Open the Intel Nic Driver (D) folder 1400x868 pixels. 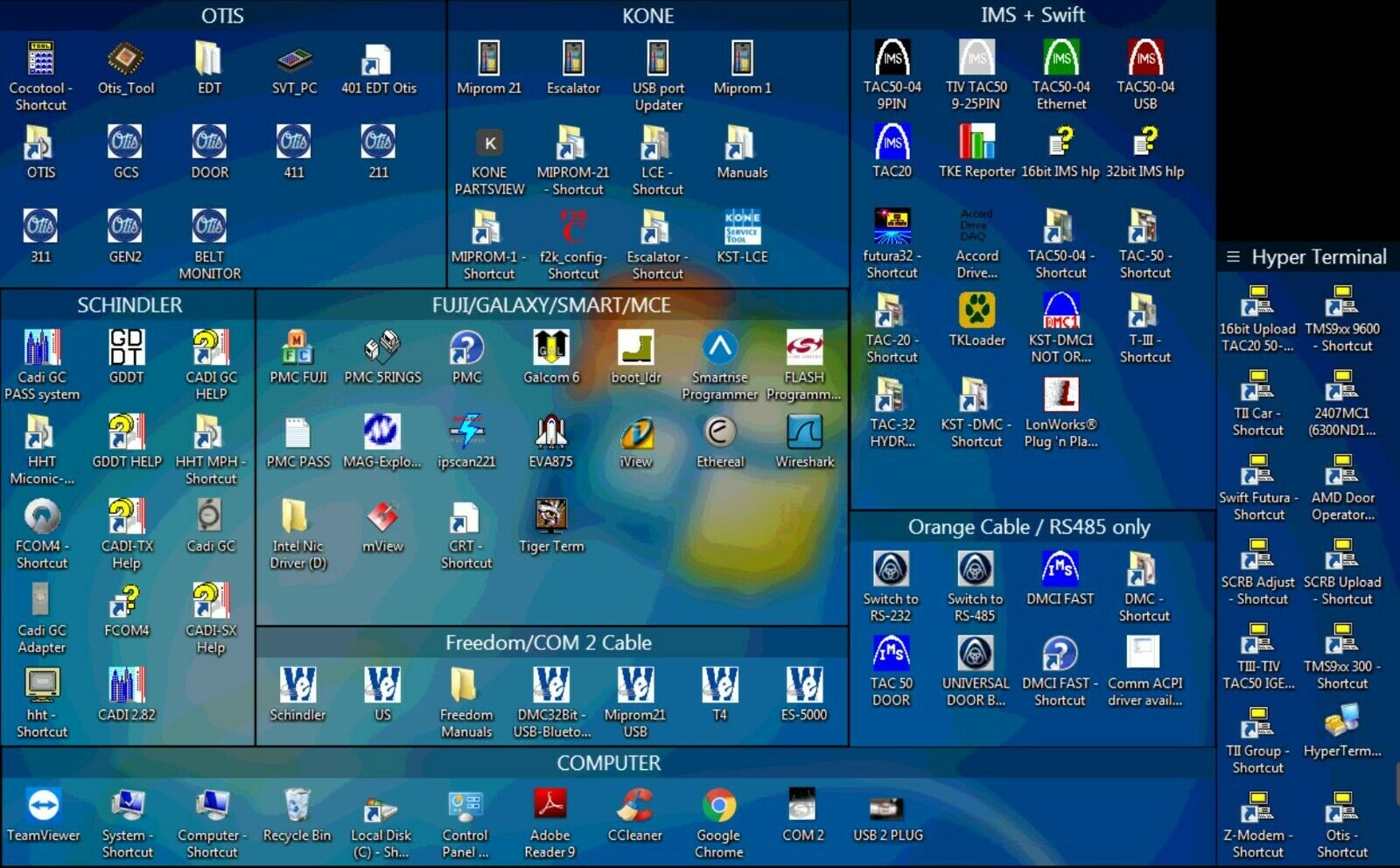click(295, 516)
